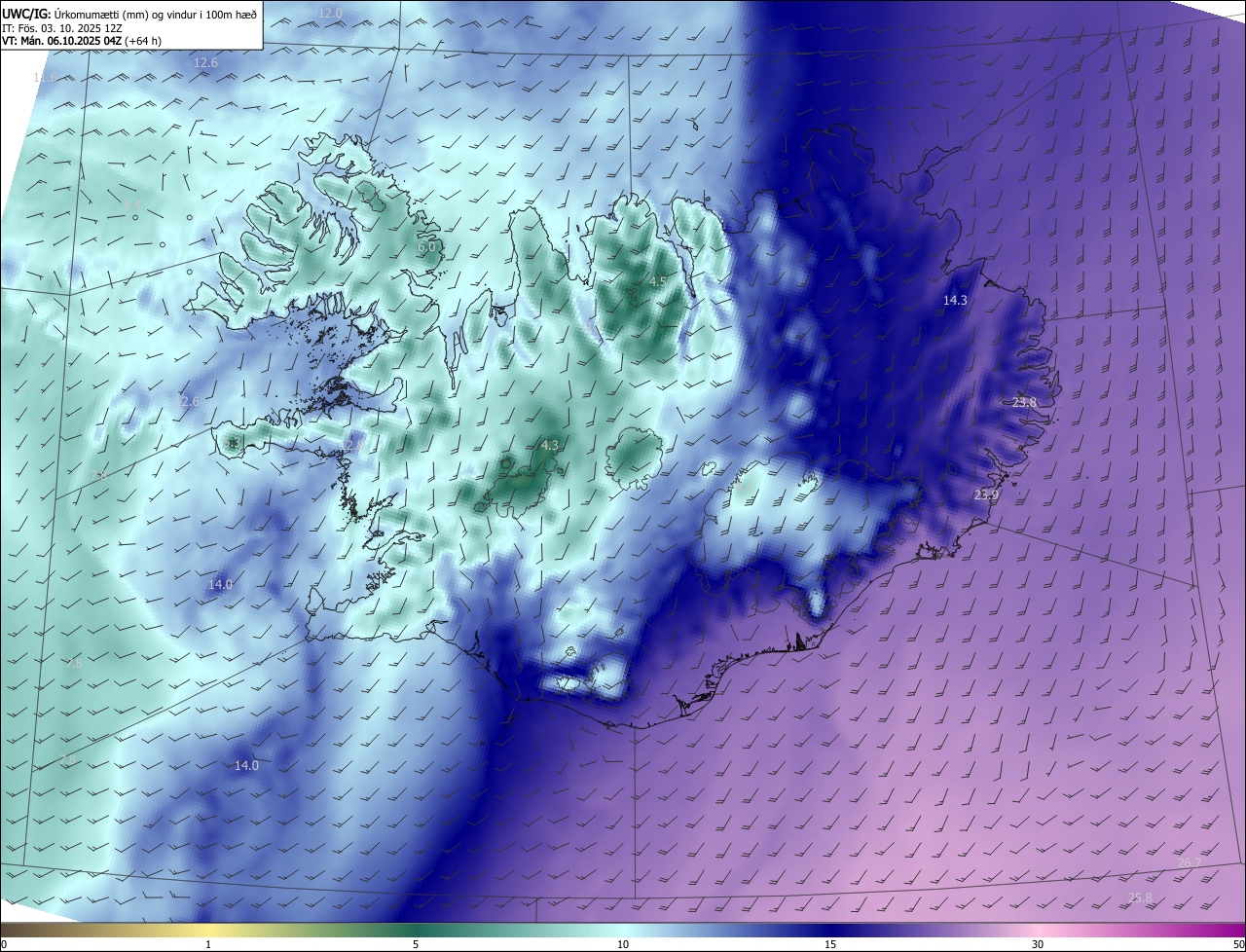Image resolution: width=1246 pixels, height=952 pixels.
Task: Select the 6.0 value label
Action: [x=426, y=247]
